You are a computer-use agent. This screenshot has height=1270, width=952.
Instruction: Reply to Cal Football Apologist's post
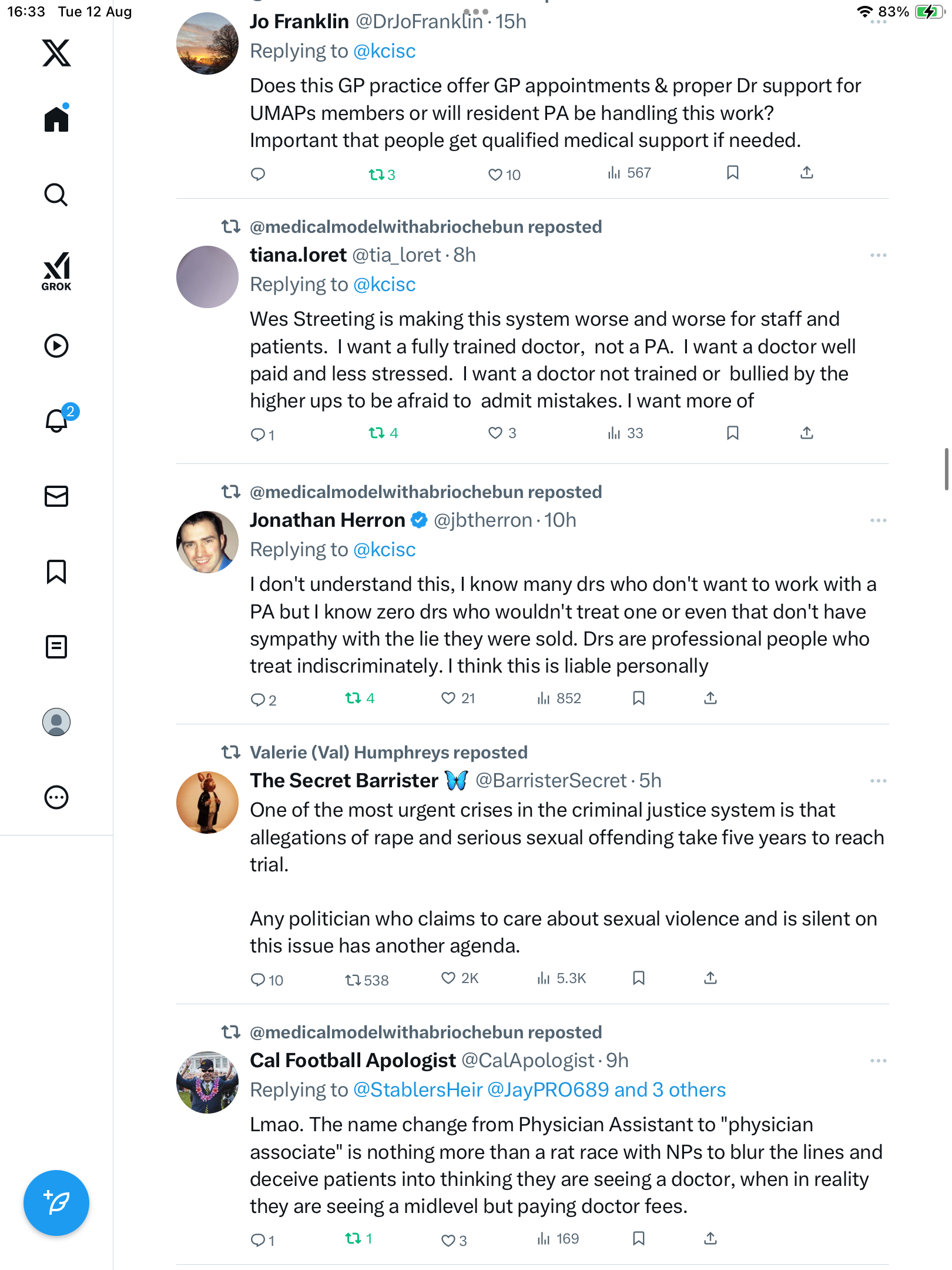(x=258, y=1240)
